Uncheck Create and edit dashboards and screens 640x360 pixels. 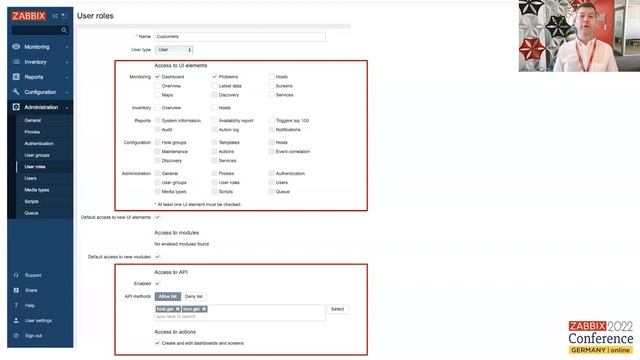[157, 343]
